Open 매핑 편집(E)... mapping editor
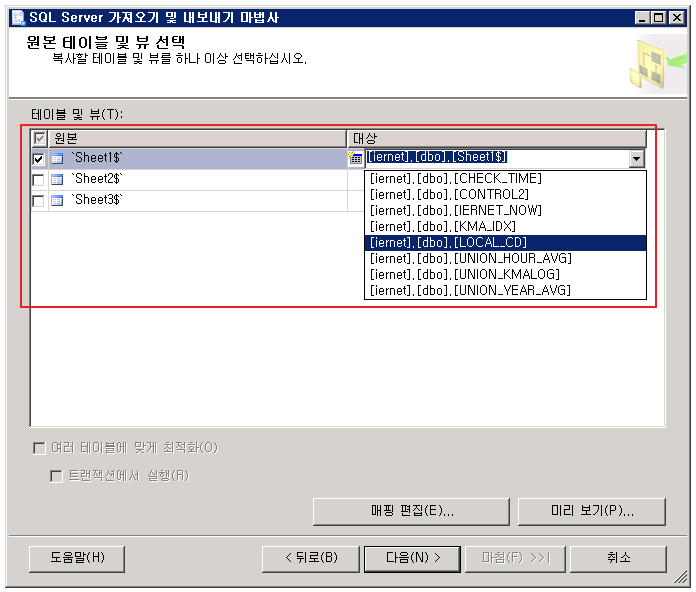 click(411, 511)
